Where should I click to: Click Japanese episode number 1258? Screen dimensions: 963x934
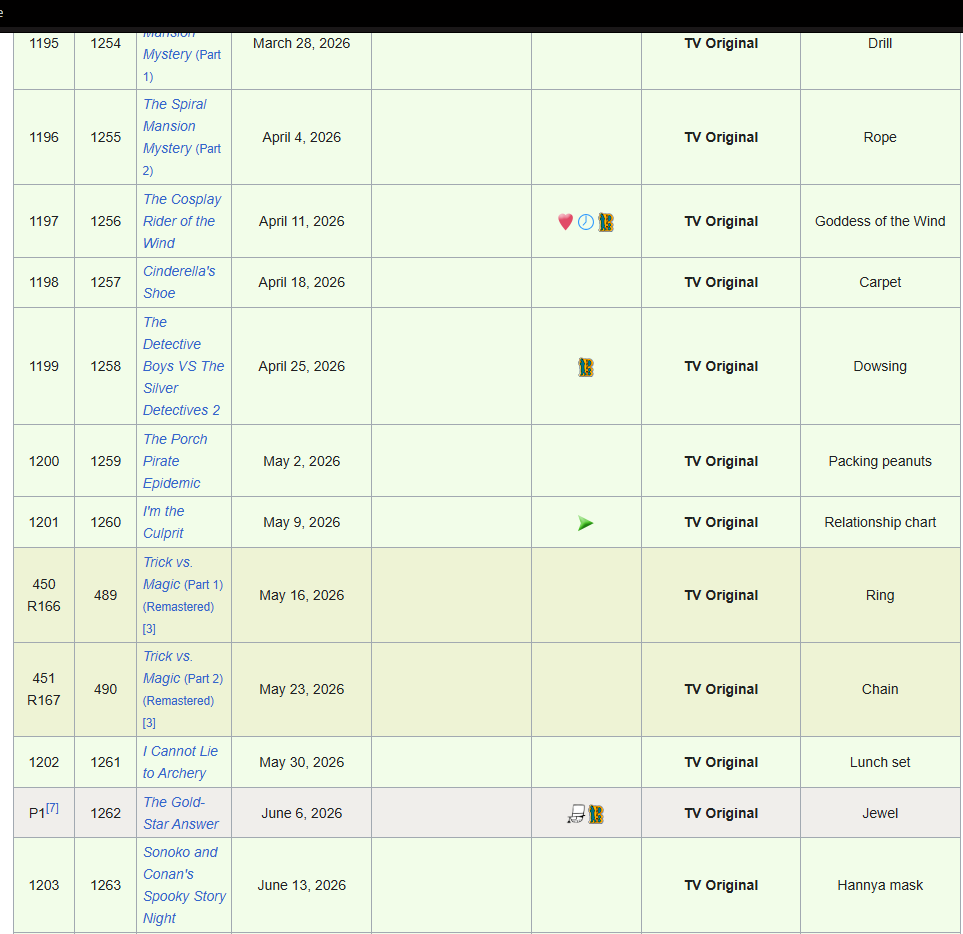(x=106, y=366)
